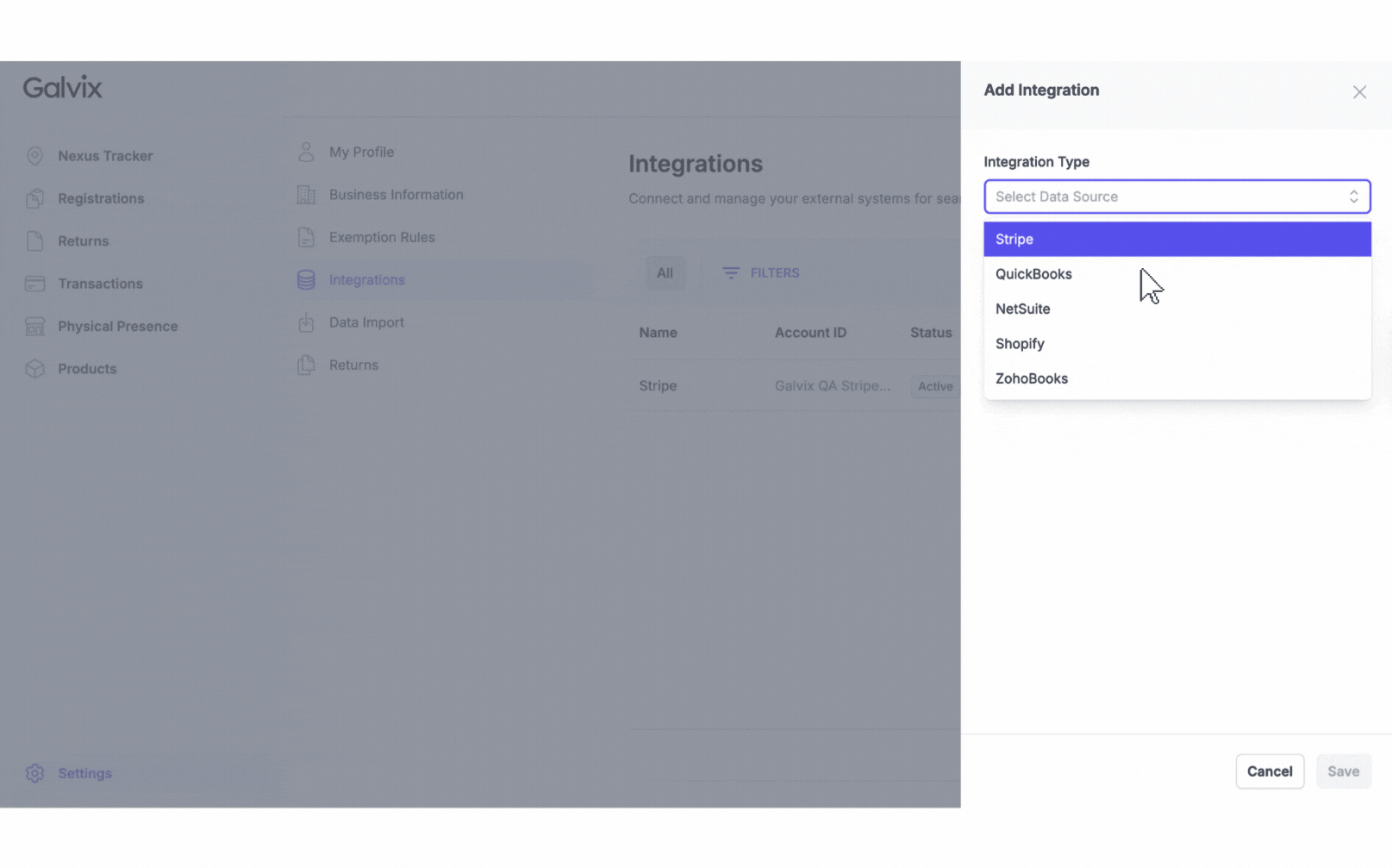
Task: Select Integrations in settings menu
Action: point(366,280)
